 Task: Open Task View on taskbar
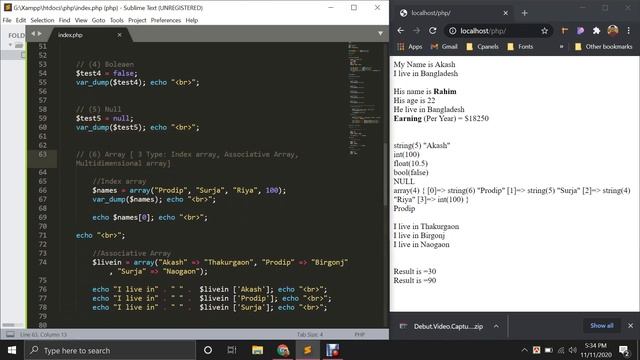point(232,350)
